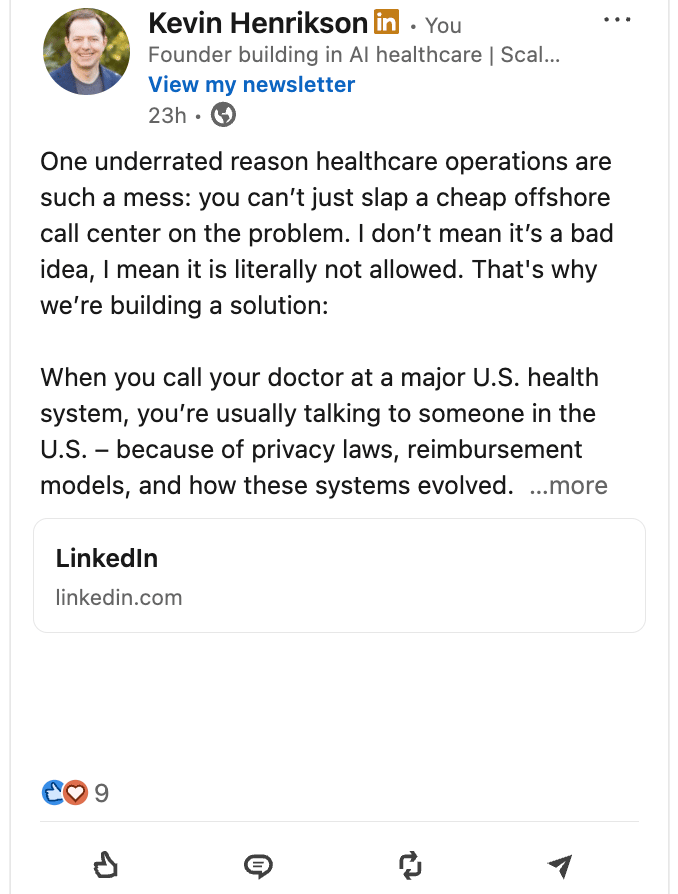
Task: Click the gold LinkedIn Premium badge
Action: pos(386,22)
